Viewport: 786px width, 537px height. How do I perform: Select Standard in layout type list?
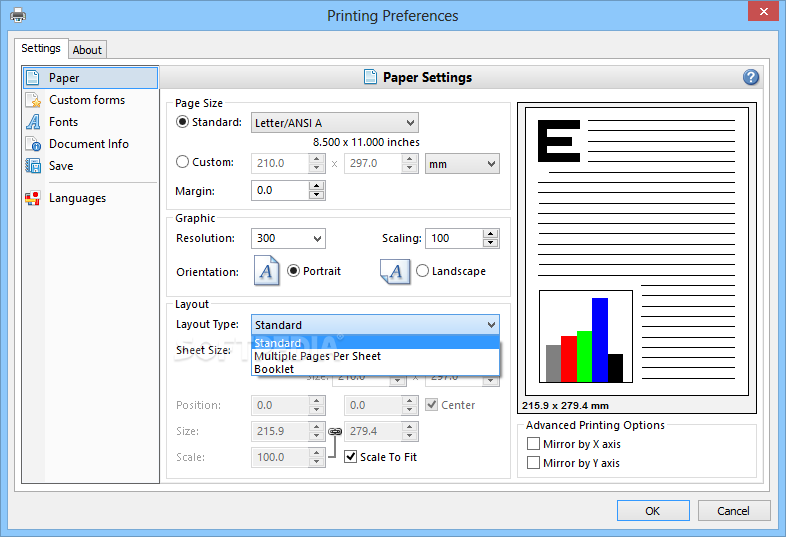[375, 343]
